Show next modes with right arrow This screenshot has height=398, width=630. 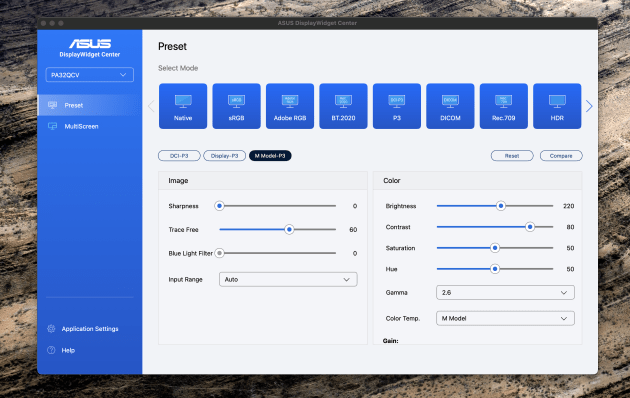tap(589, 106)
